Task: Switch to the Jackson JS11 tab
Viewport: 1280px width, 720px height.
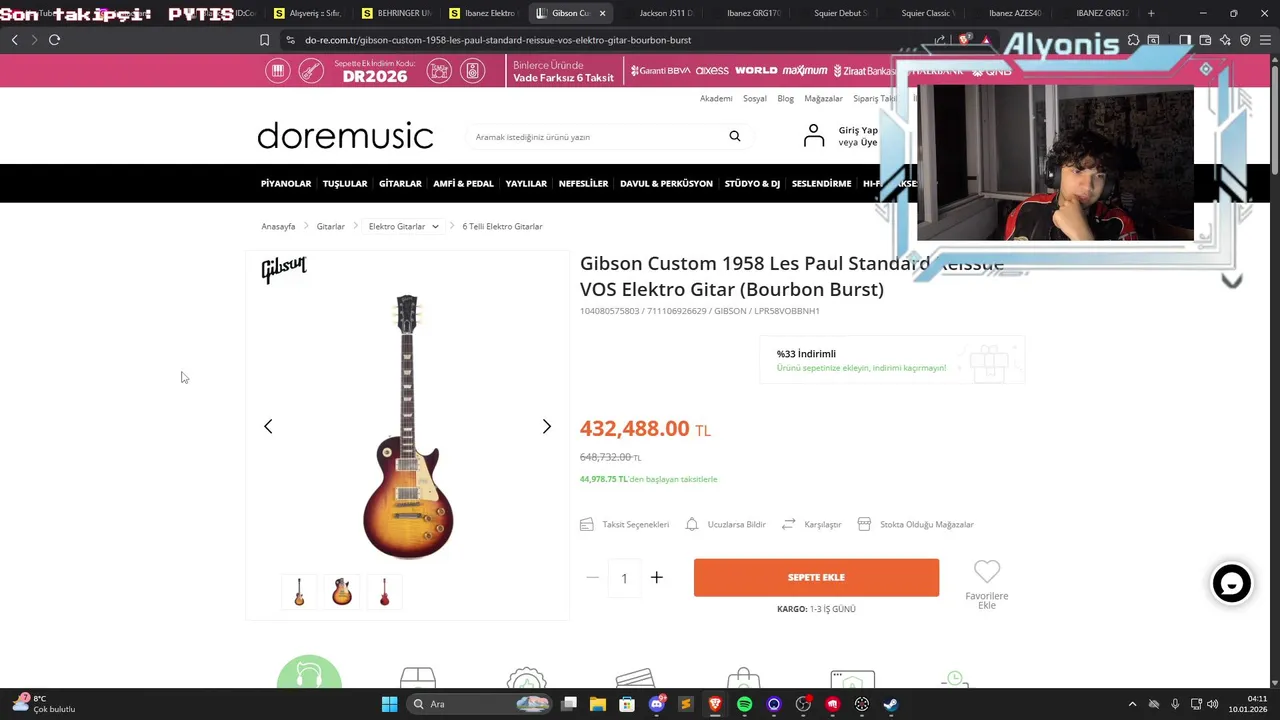Action: tap(666, 13)
